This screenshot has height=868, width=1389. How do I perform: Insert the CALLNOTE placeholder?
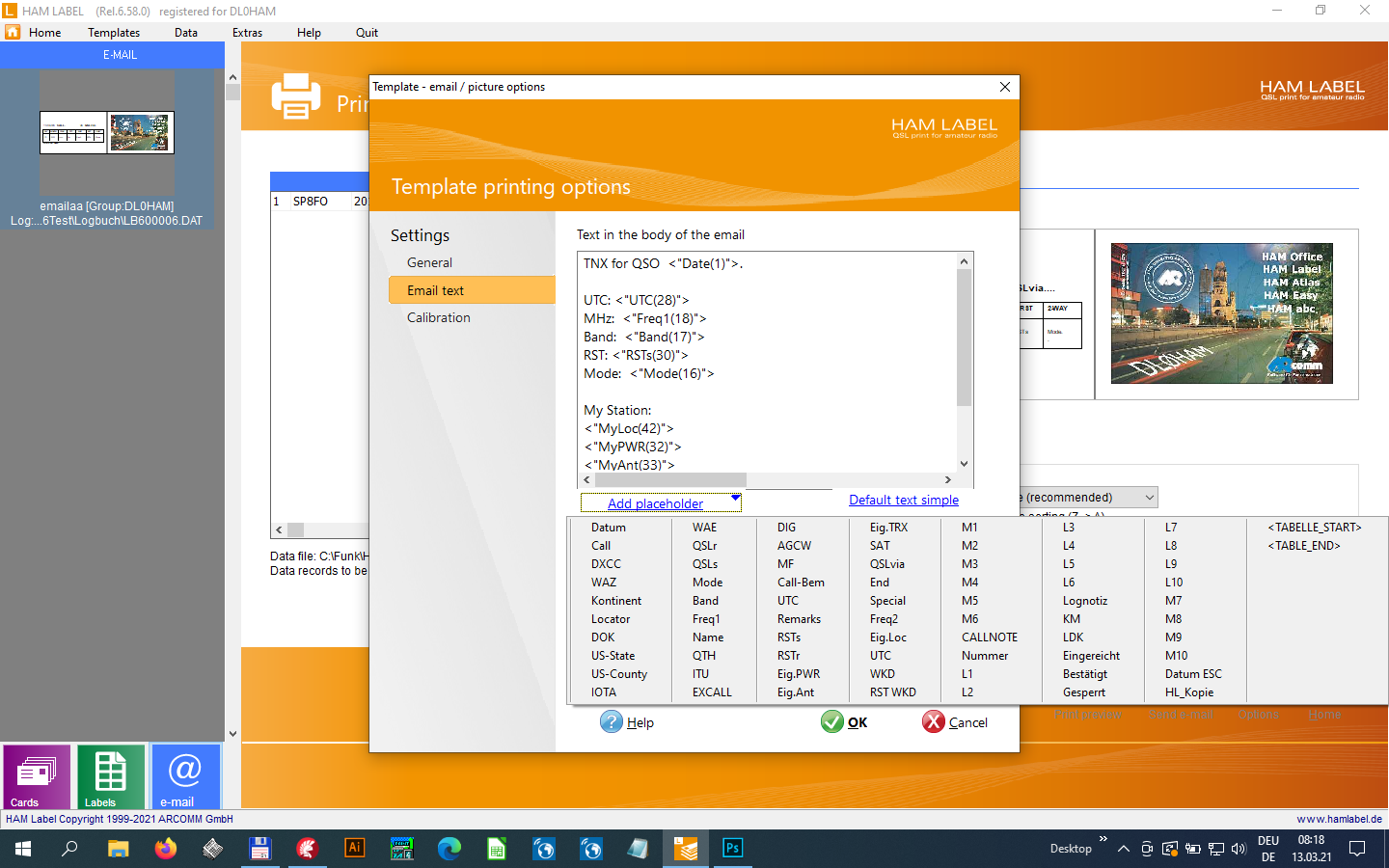tap(990, 637)
